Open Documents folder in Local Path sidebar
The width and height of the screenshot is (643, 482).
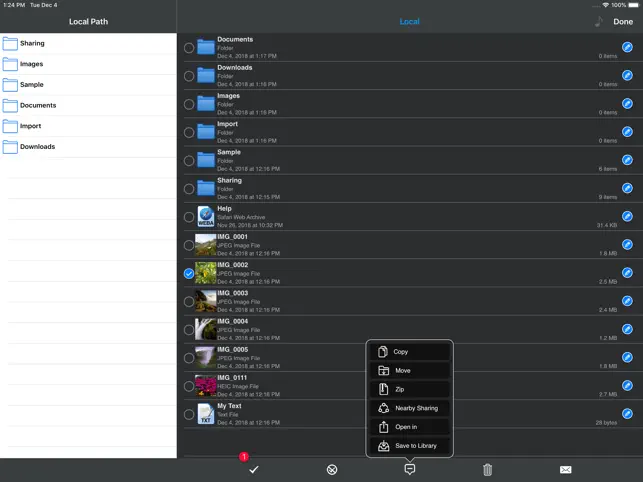click(x=88, y=105)
